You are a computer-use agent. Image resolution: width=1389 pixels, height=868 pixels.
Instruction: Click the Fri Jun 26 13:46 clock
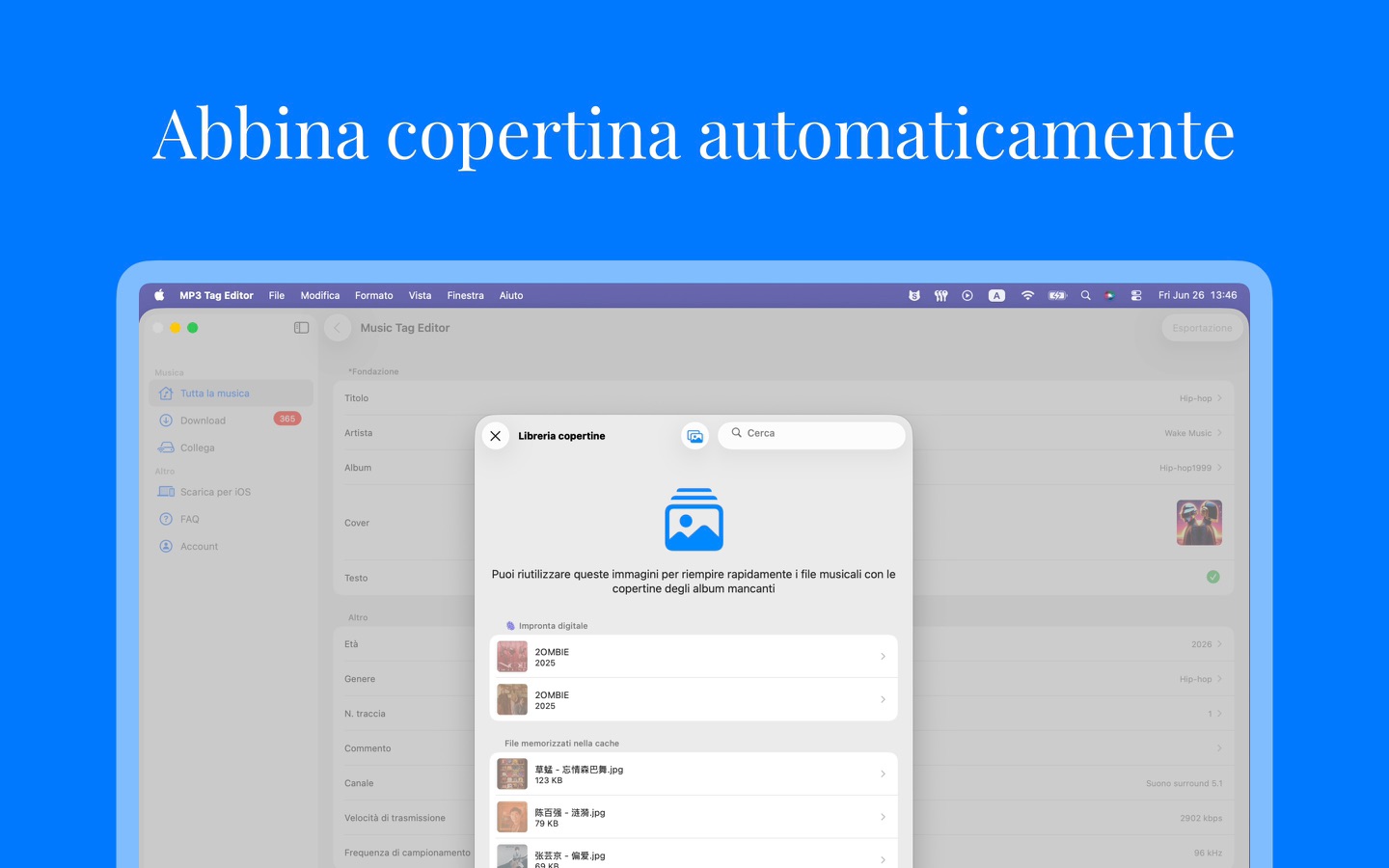pos(1197,295)
